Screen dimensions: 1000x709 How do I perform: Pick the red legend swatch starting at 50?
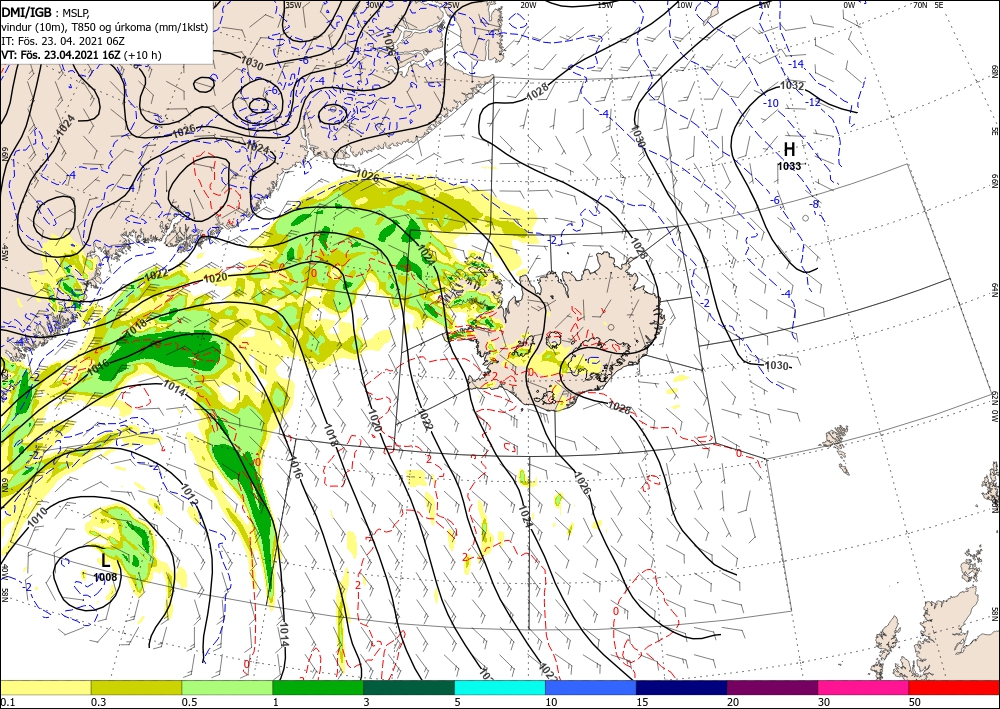[x=954, y=687]
